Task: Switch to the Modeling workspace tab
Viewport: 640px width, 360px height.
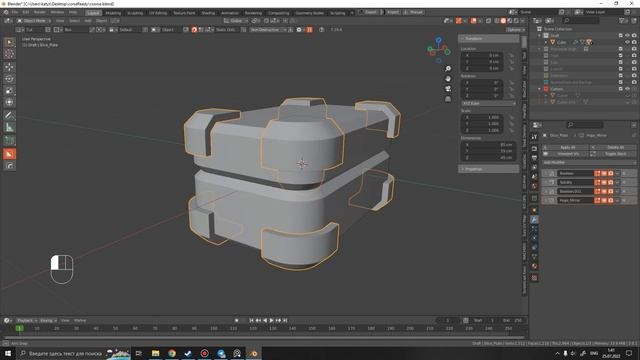Action: [113, 13]
